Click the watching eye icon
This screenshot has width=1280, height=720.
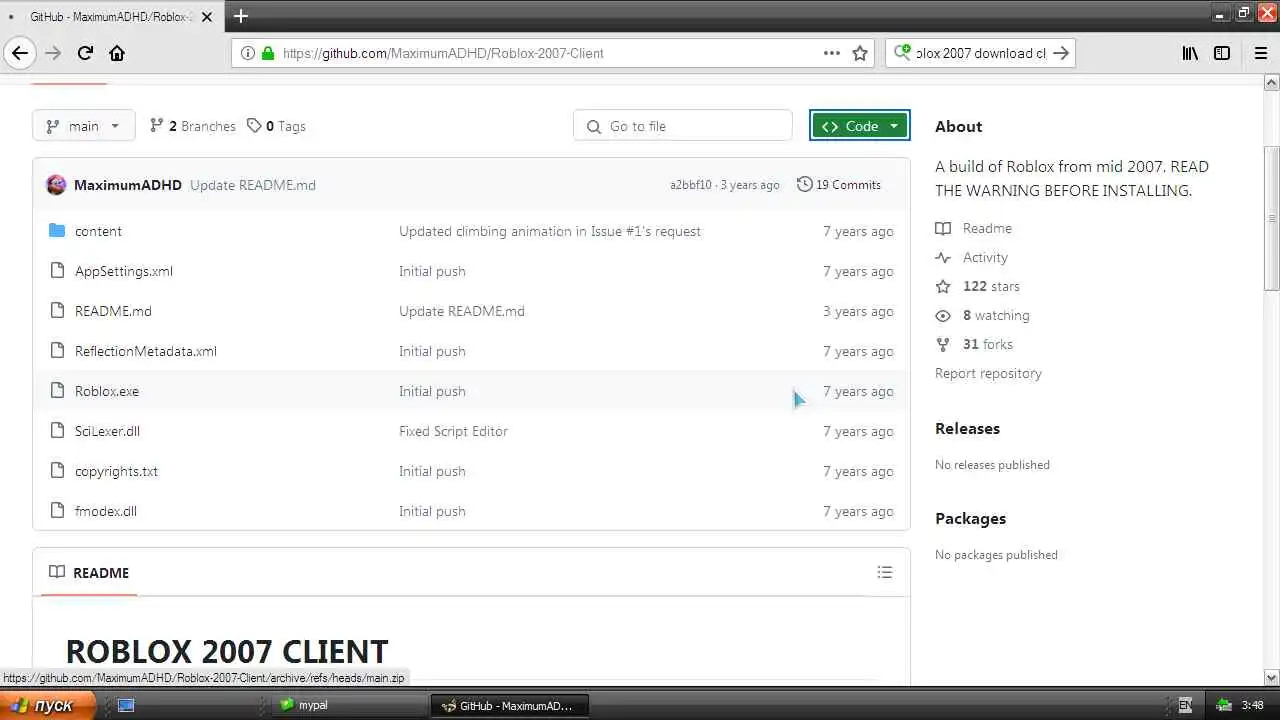pos(943,315)
